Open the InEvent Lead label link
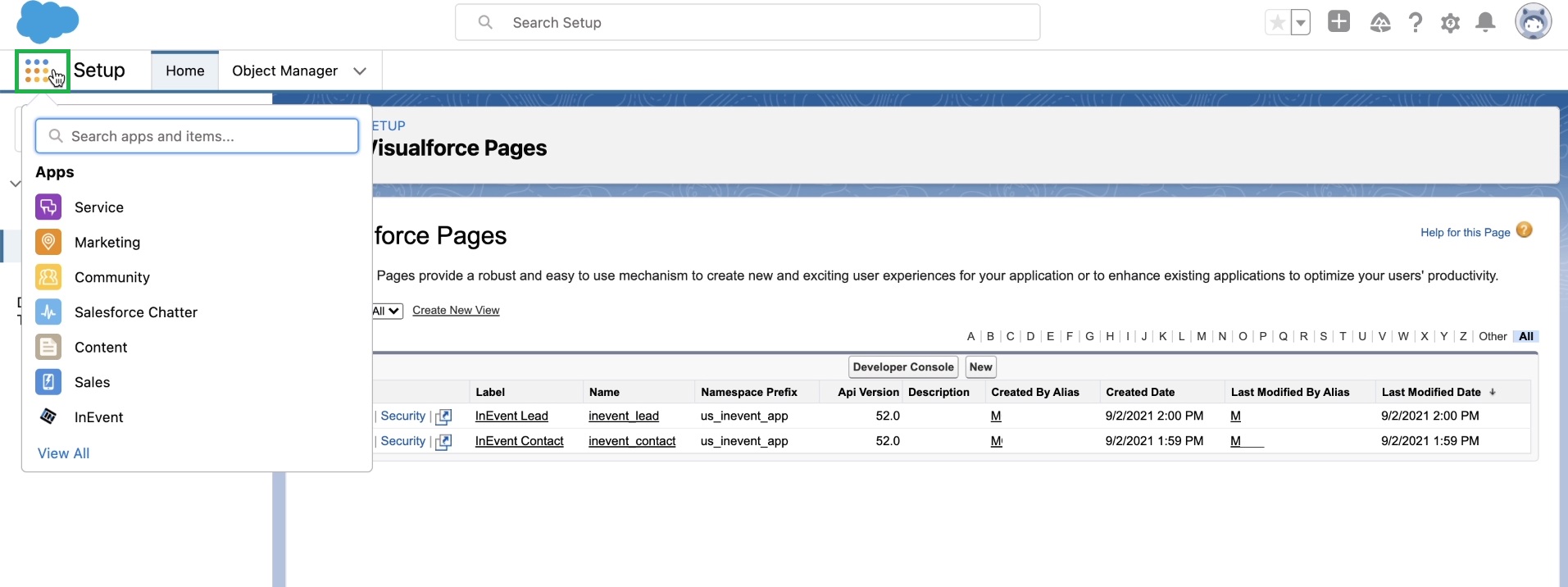This screenshot has height=587, width=1568. (x=511, y=416)
